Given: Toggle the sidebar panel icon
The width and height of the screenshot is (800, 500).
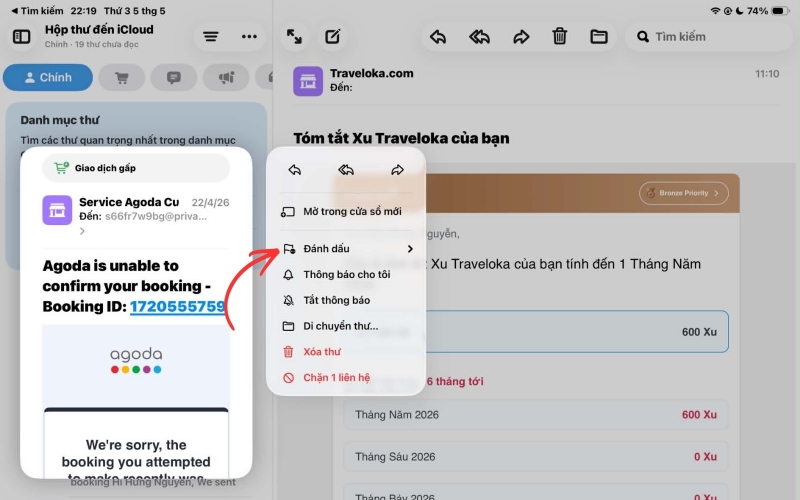Looking at the screenshot, I should [21, 37].
